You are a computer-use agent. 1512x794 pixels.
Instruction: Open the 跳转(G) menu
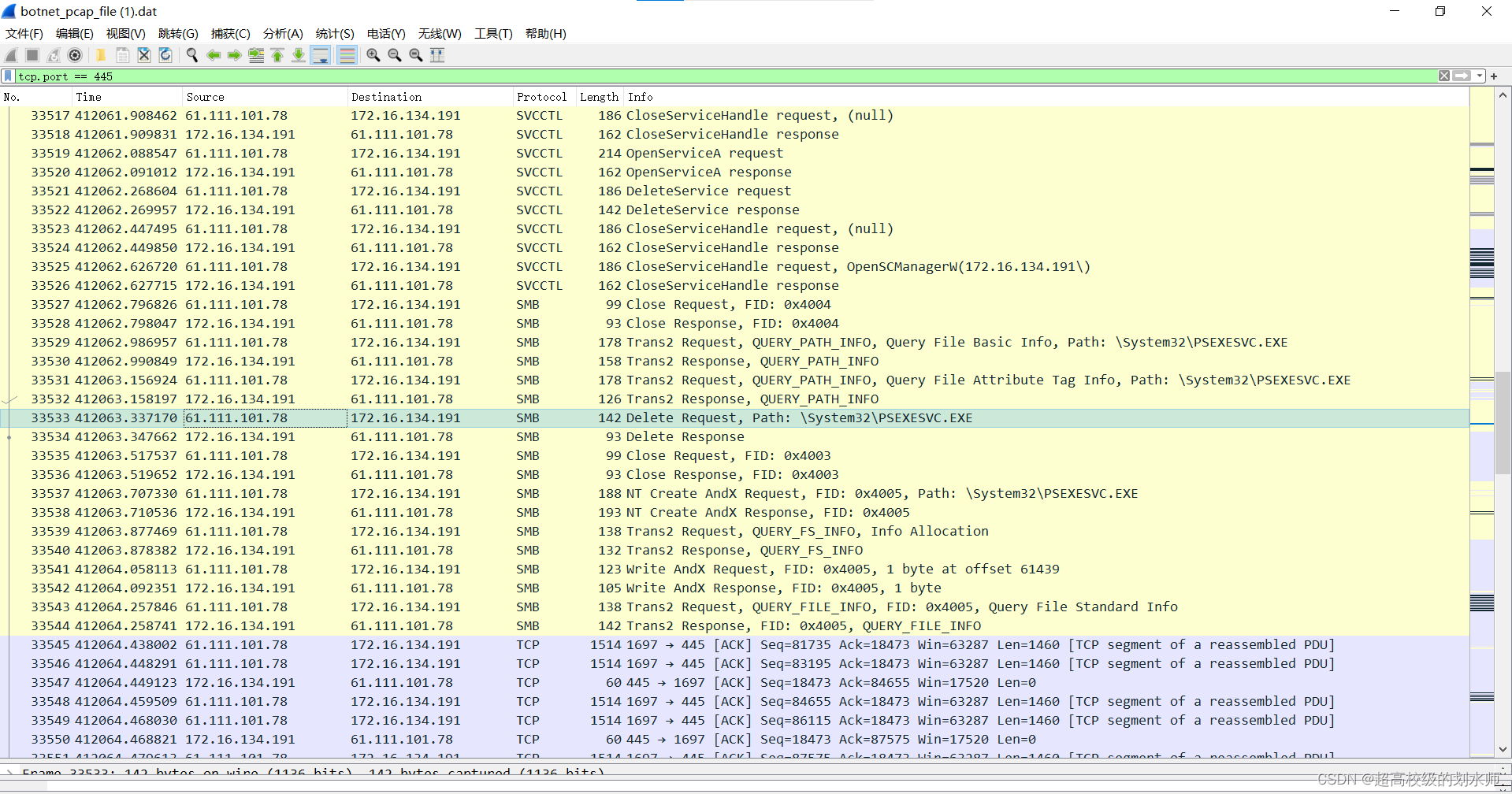[178, 34]
